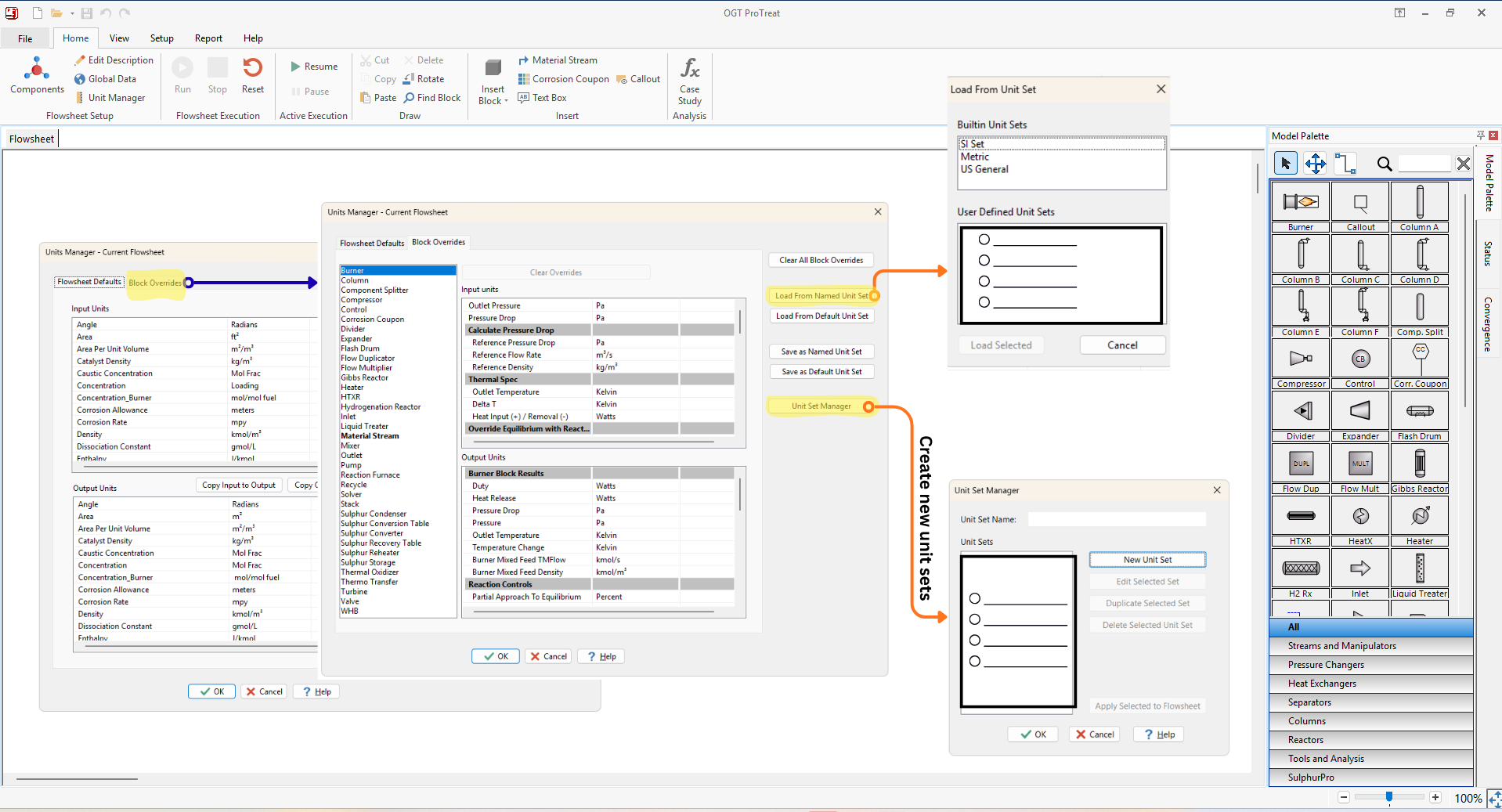Switch to the View ribbon tab

119,38
